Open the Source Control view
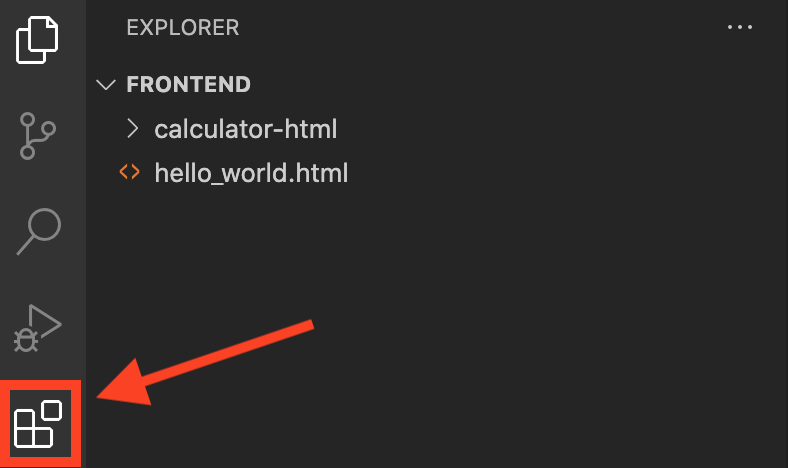 [38, 136]
